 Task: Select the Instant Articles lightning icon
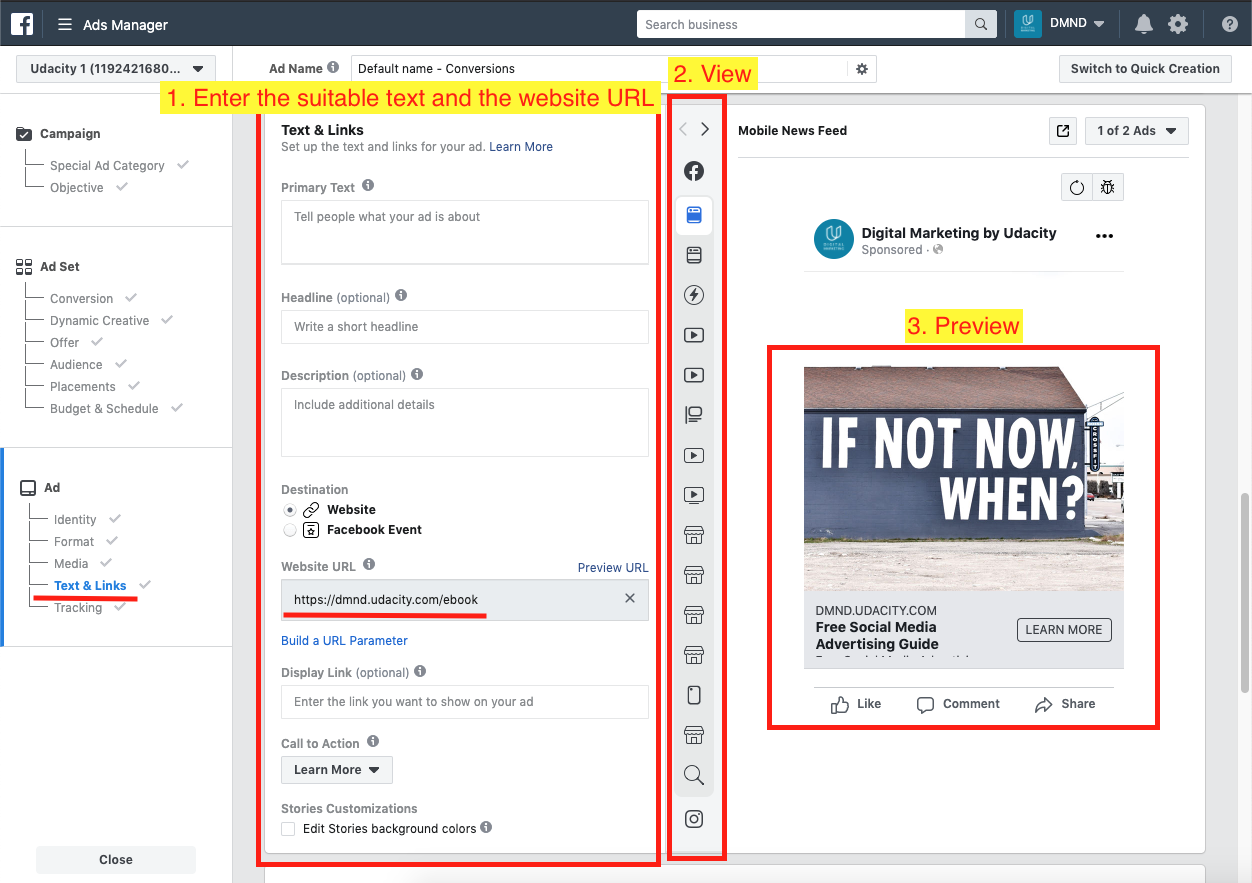[x=693, y=295]
